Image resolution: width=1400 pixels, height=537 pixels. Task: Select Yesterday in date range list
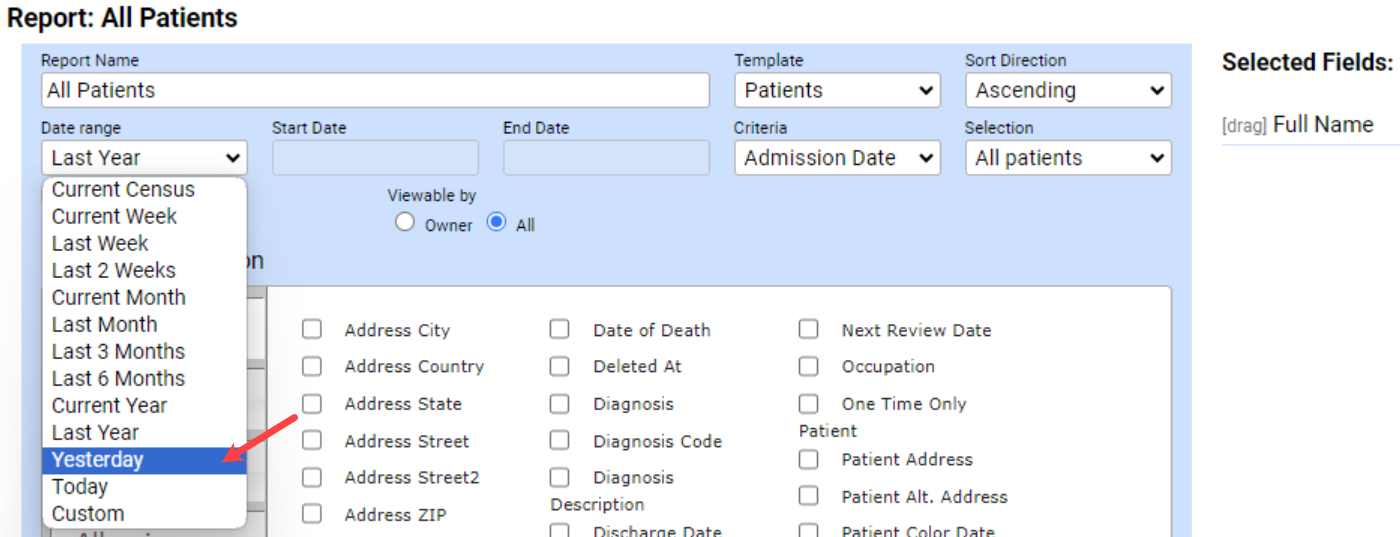point(144,460)
